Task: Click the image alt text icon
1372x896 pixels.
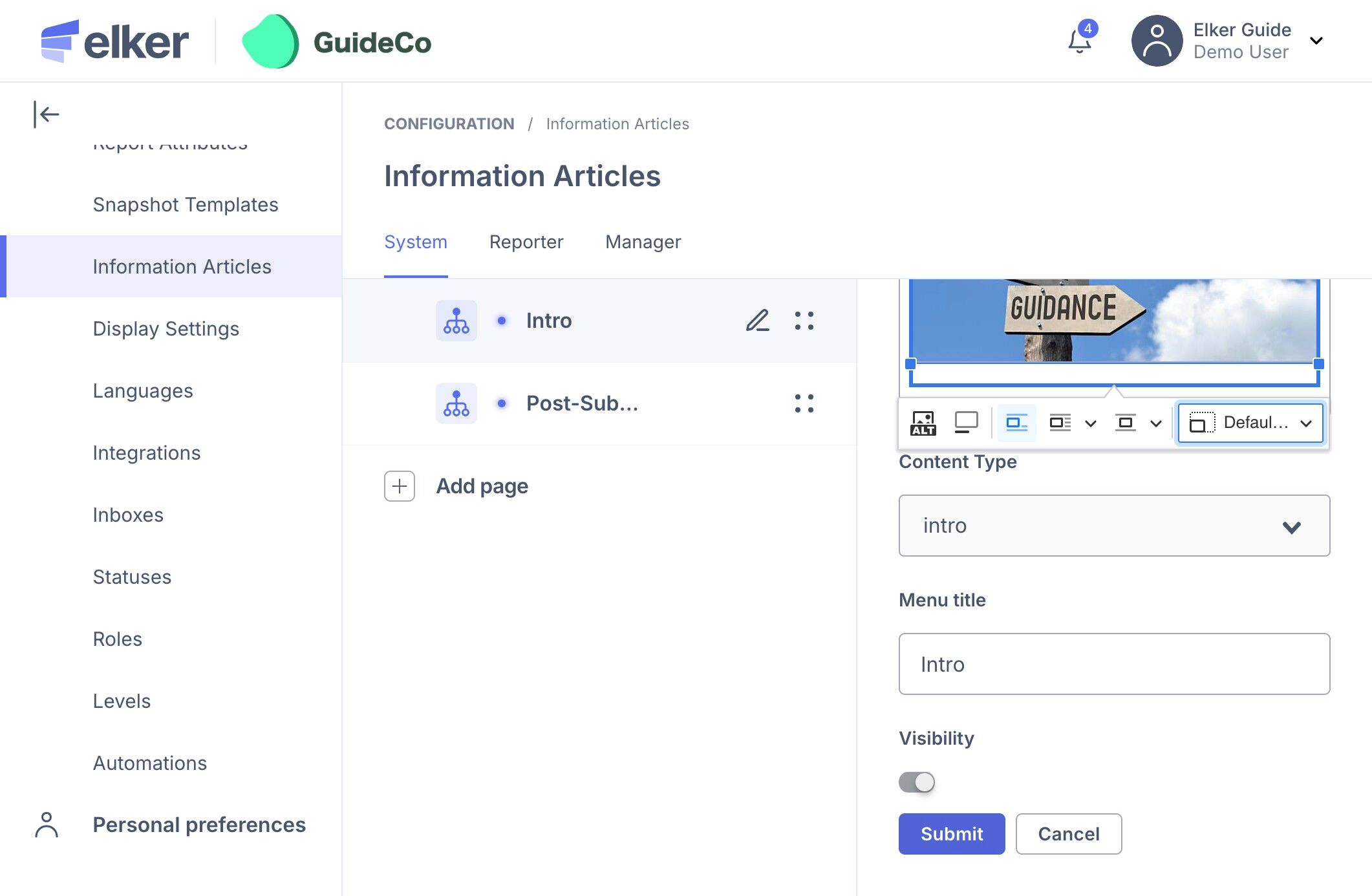Action: tap(923, 423)
